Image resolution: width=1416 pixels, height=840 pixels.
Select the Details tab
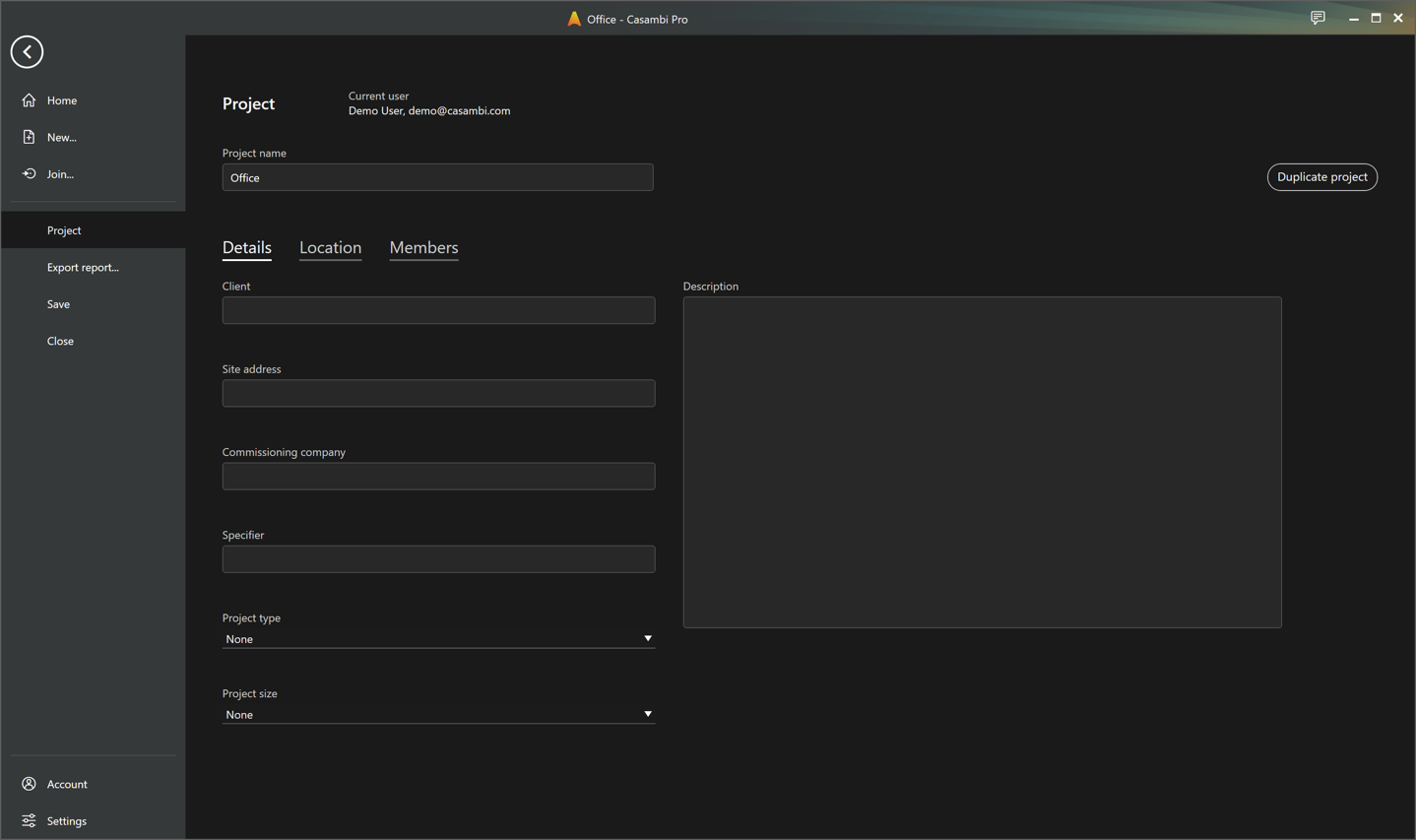(246, 247)
